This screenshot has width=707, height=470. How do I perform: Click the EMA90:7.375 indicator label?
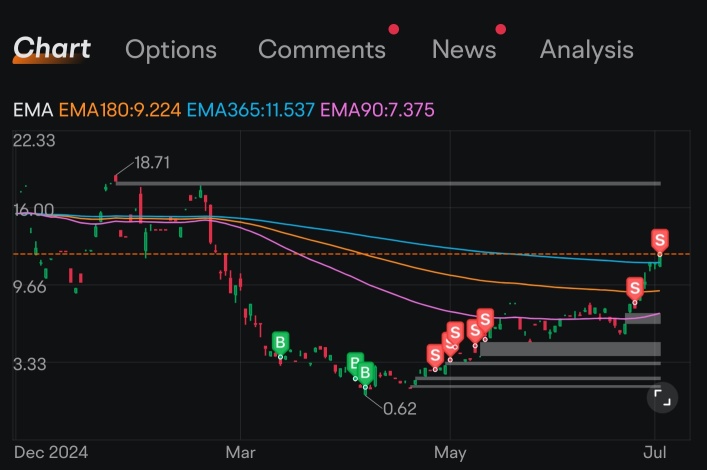click(377, 110)
